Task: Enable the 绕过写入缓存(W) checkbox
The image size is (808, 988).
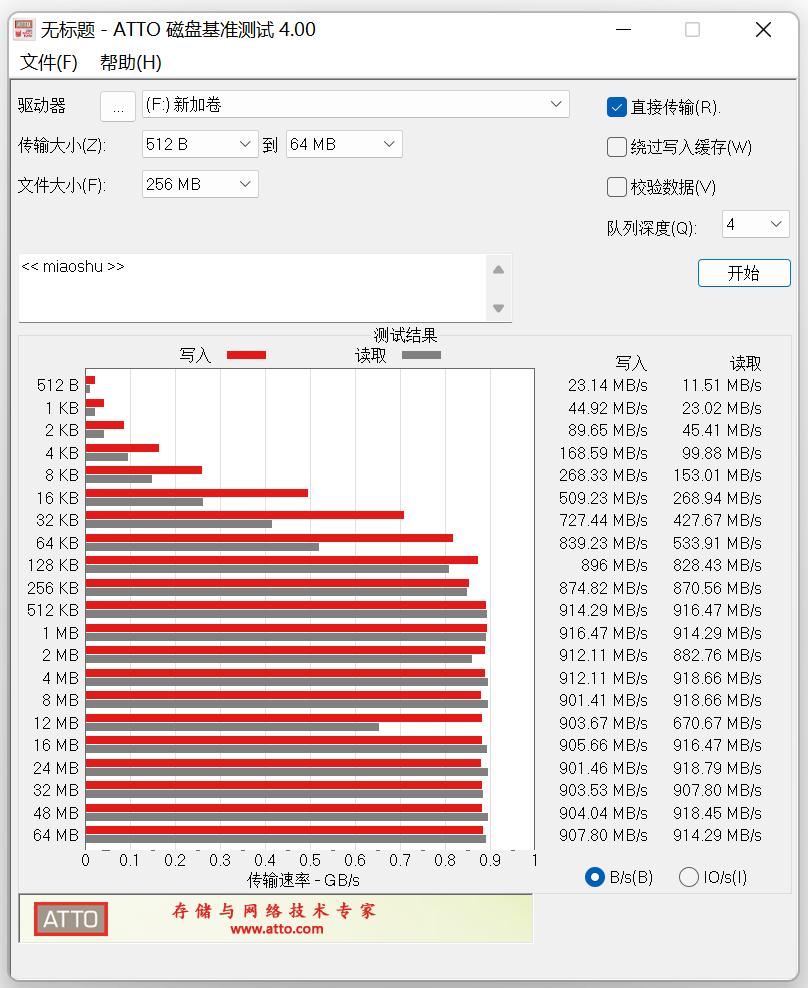Action: click(617, 146)
